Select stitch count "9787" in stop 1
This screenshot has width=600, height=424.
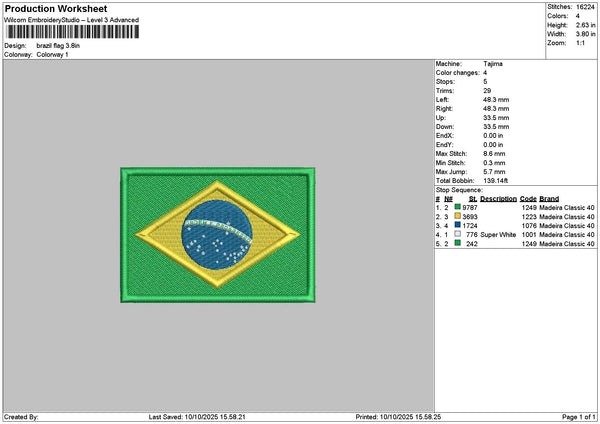tap(470, 208)
